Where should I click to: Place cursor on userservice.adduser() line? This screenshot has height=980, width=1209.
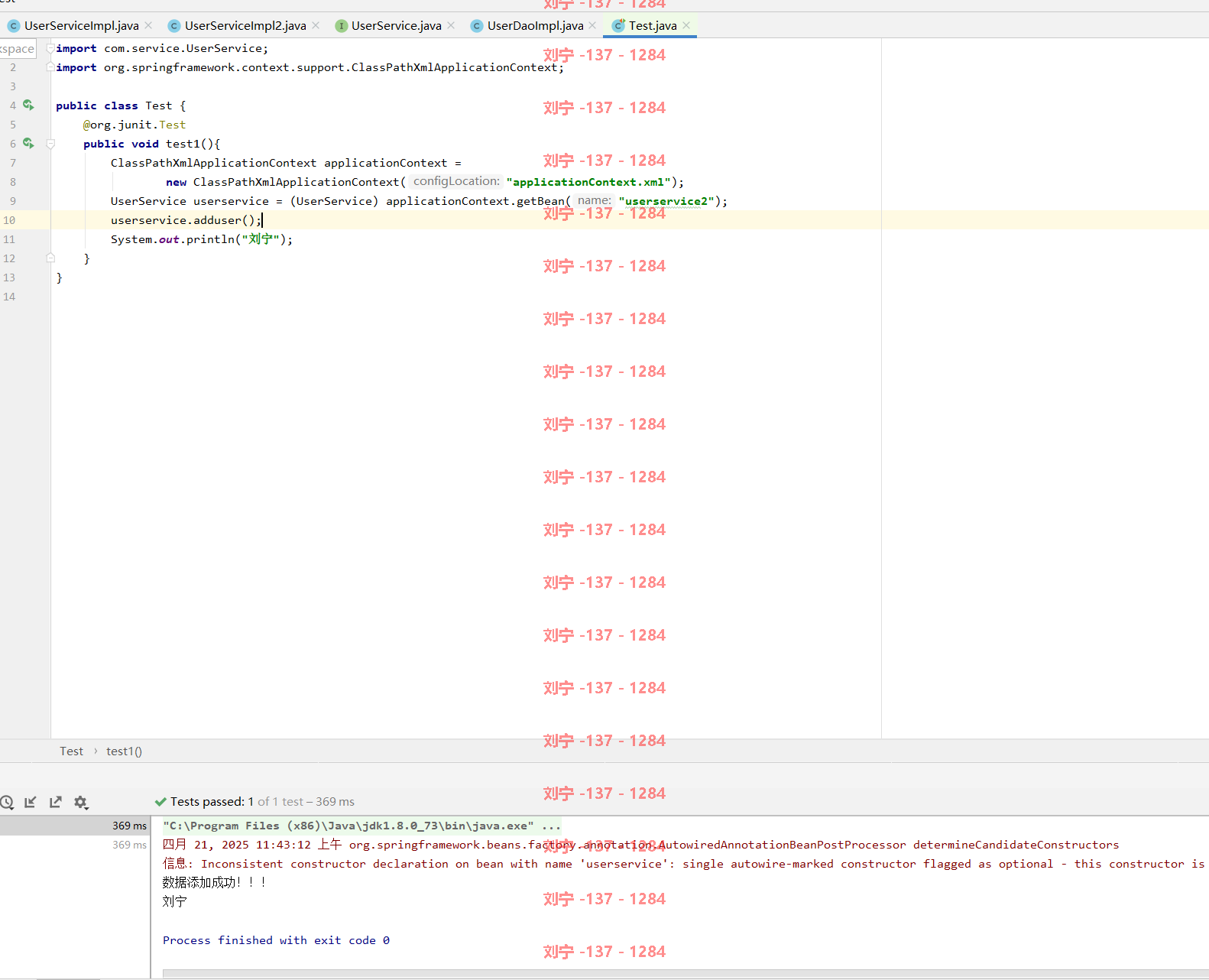(x=186, y=220)
